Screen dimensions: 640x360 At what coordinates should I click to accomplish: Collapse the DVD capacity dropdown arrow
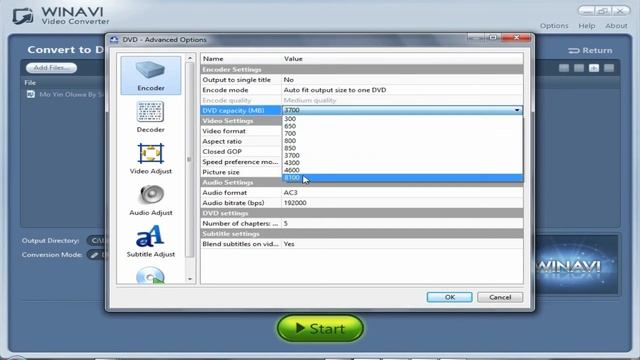pos(517,110)
